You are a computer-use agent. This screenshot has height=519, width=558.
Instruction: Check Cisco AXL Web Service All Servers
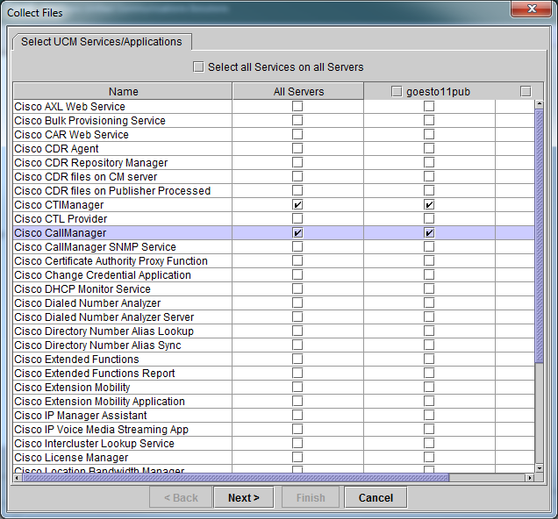point(298,106)
